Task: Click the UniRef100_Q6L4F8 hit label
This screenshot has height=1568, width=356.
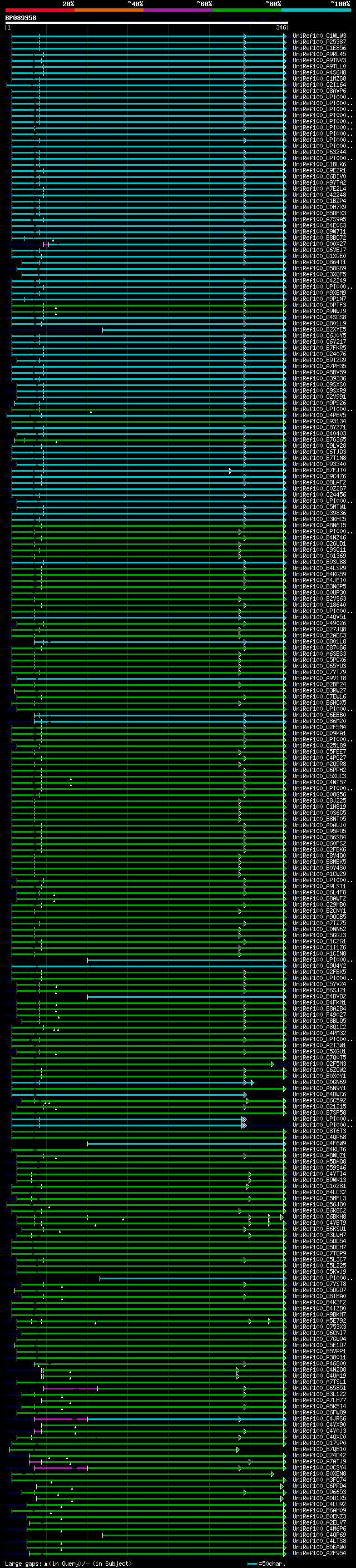Action: [319, 892]
